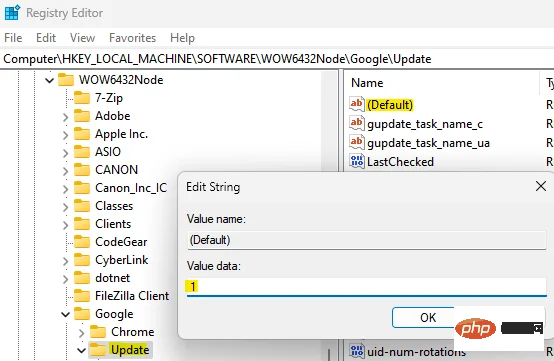Select the LastChecked value
Image resolution: width=554 pixels, height=361 pixels.
pos(400,162)
